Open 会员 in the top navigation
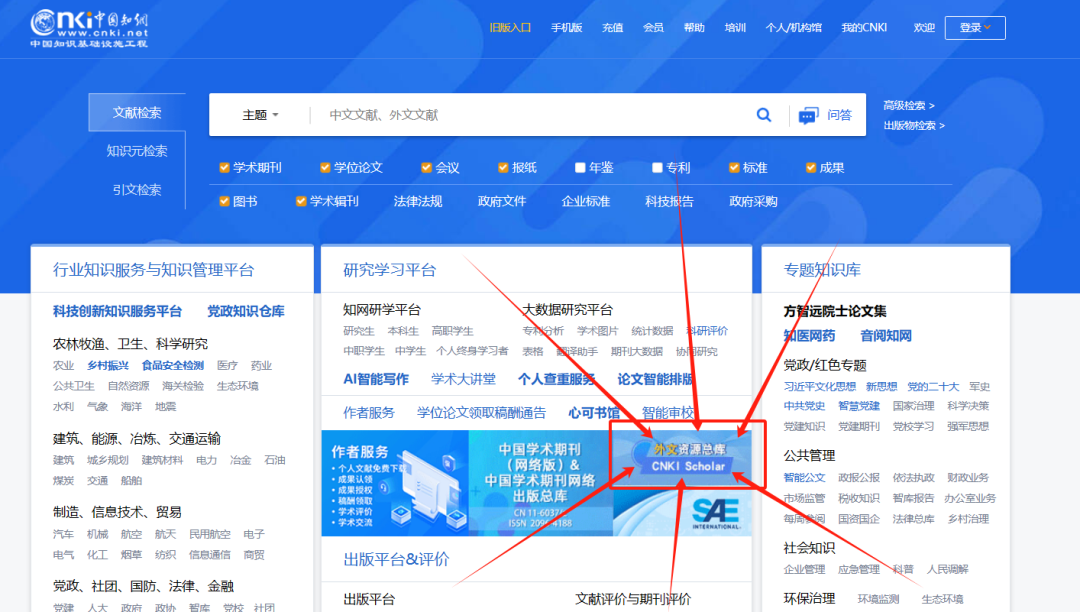This screenshot has height=612, width=1080. tap(653, 28)
